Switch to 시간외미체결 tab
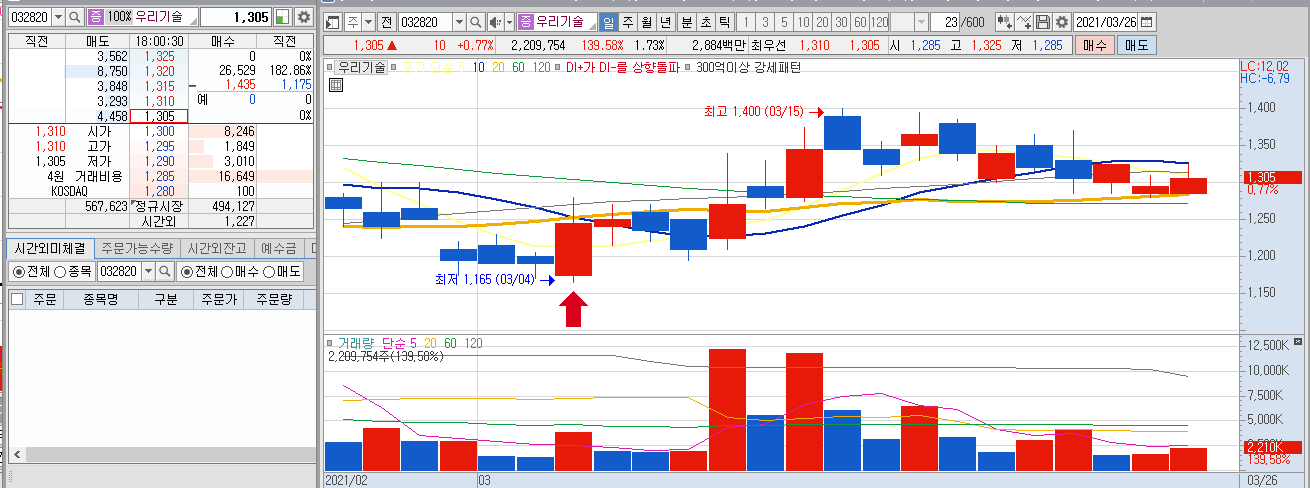The height and width of the screenshot is (488, 1310). (51, 248)
